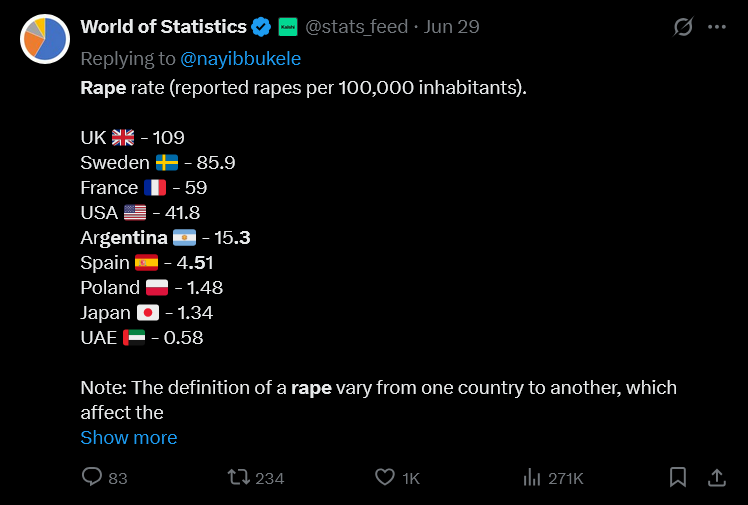This screenshot has width=748, height=505.
Task: Open the three-dot more options menu
Action: [717, 27]
